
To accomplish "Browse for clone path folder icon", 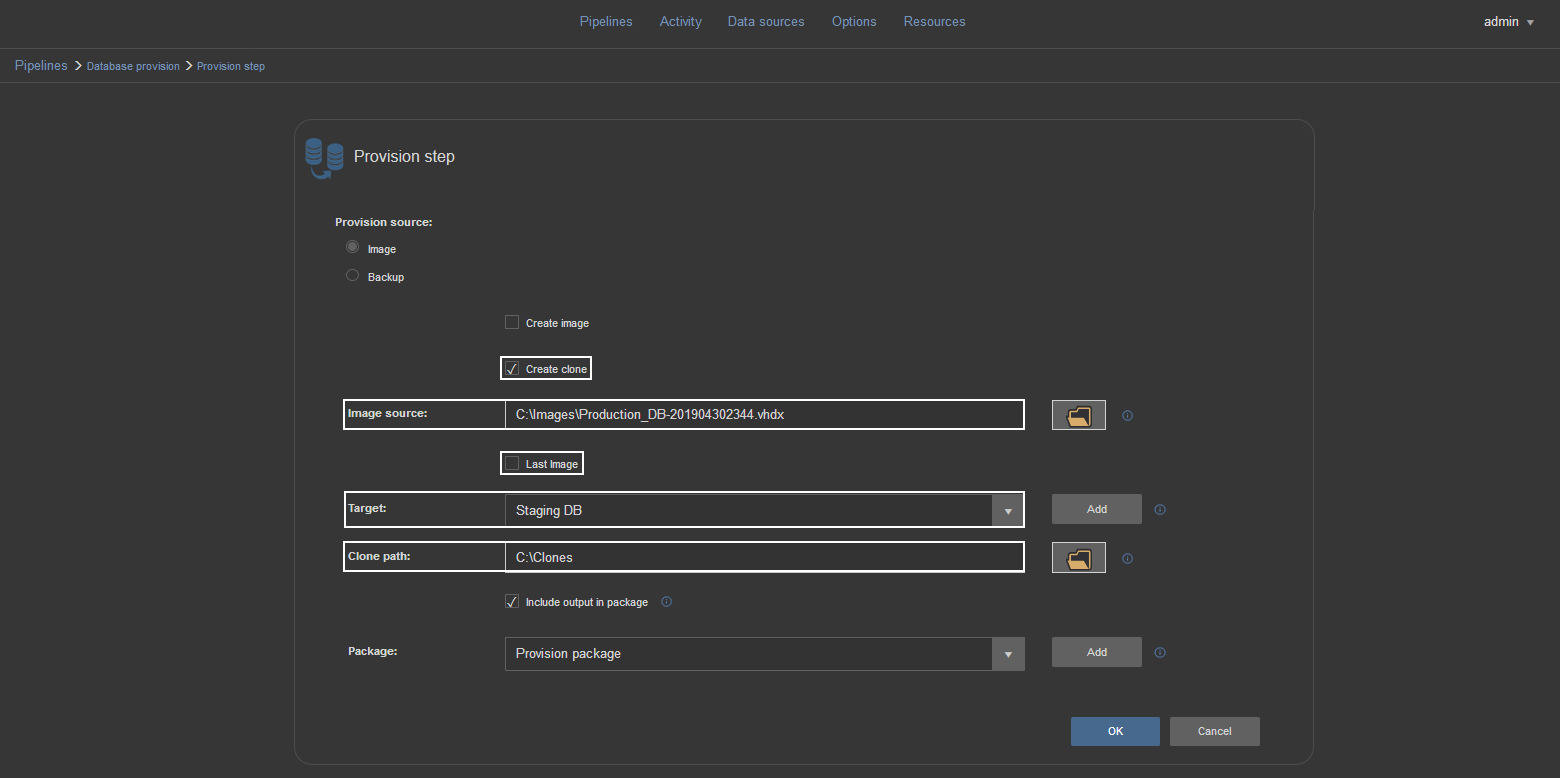I will [1078, 557].
